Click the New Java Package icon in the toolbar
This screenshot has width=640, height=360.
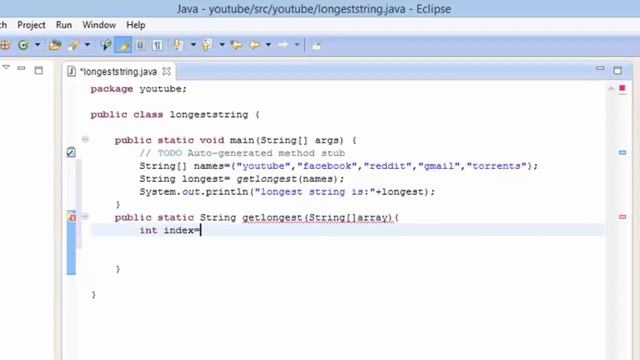[x=5, y=45]
